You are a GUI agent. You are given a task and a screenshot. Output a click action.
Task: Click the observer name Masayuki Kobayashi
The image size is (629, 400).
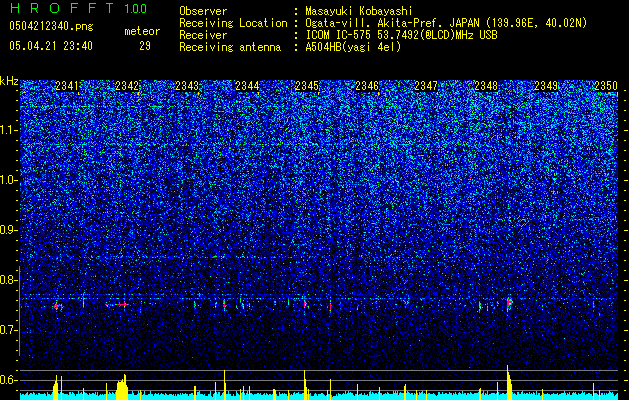(359, 11)
